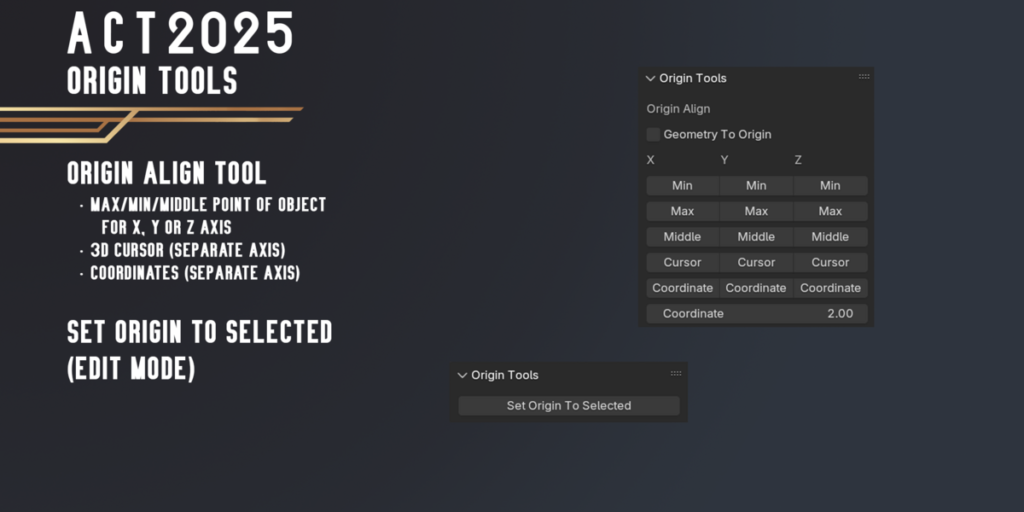The height and width of the screenshot is (512, 1024).
Task: Collapse the lower Origin Tools panel
Action: pos(462,375)
